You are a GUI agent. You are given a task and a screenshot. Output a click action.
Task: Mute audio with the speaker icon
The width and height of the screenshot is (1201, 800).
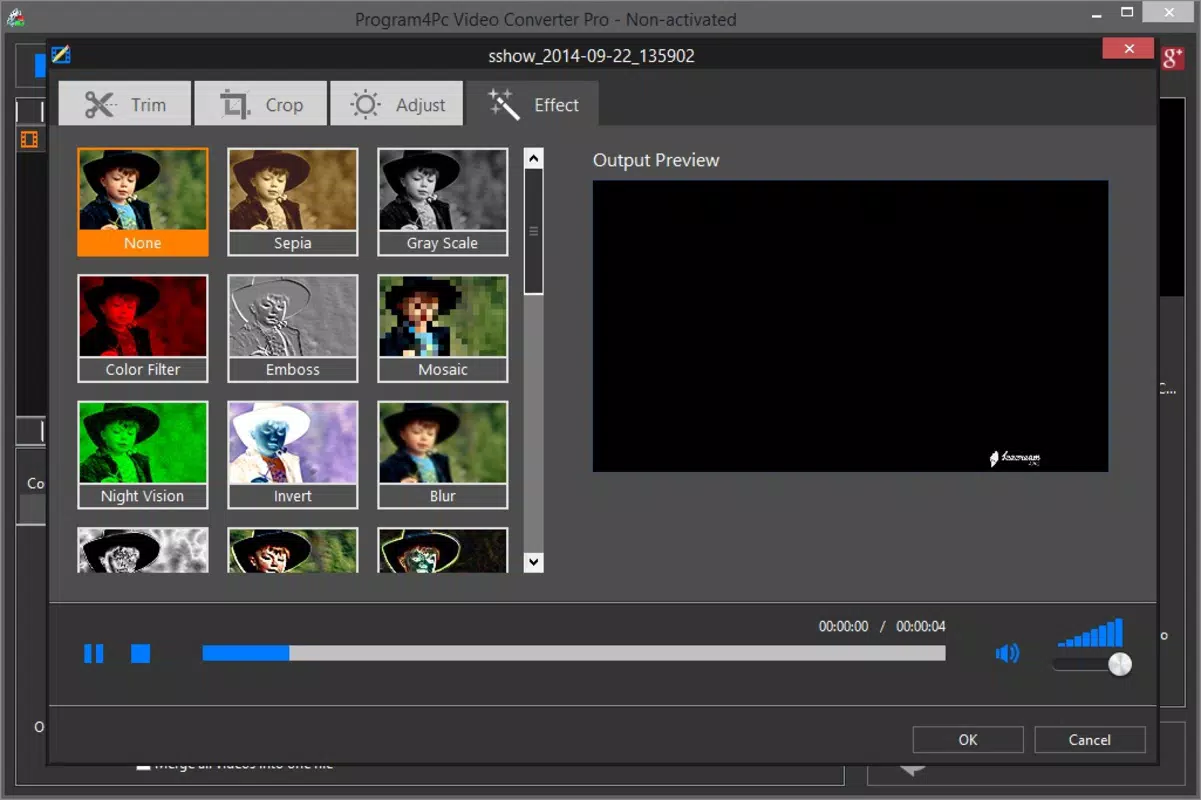[x=1007, y=654]
